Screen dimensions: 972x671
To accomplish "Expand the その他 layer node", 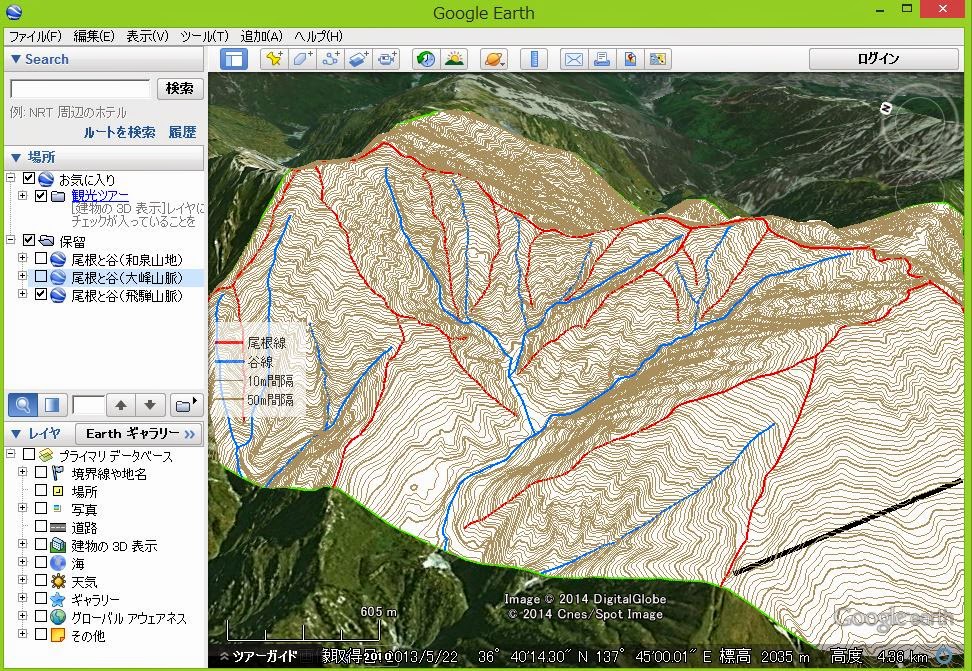I will click(23, 634).
